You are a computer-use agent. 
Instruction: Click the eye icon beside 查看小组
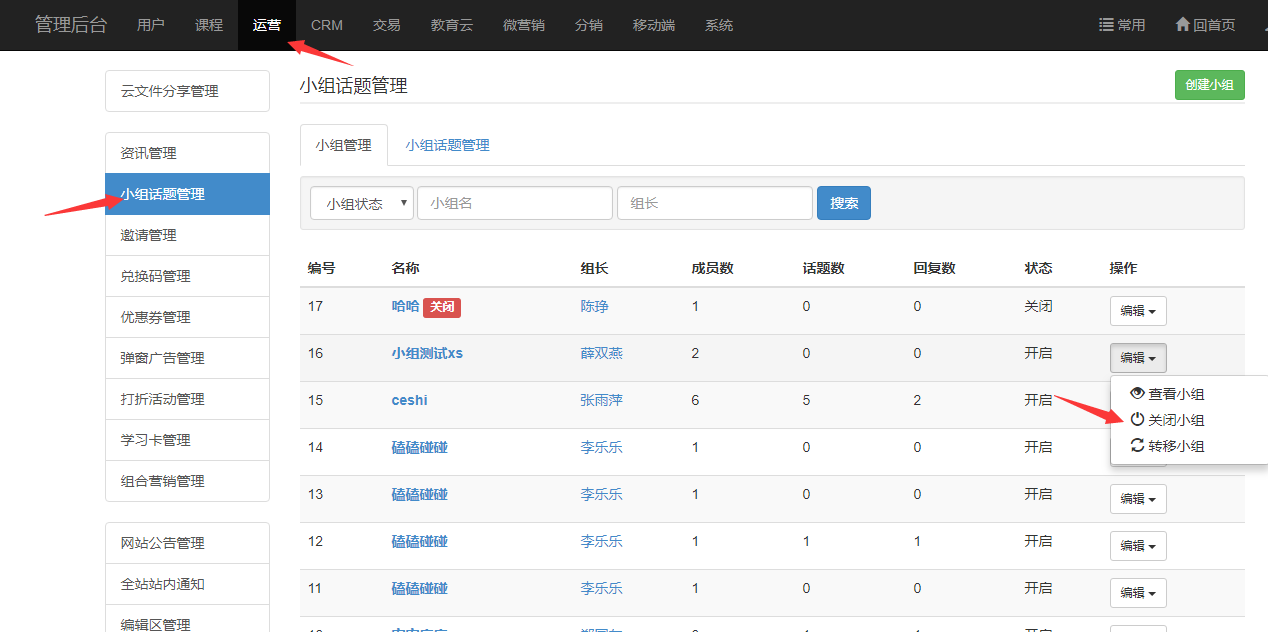tap(1137, 394)
